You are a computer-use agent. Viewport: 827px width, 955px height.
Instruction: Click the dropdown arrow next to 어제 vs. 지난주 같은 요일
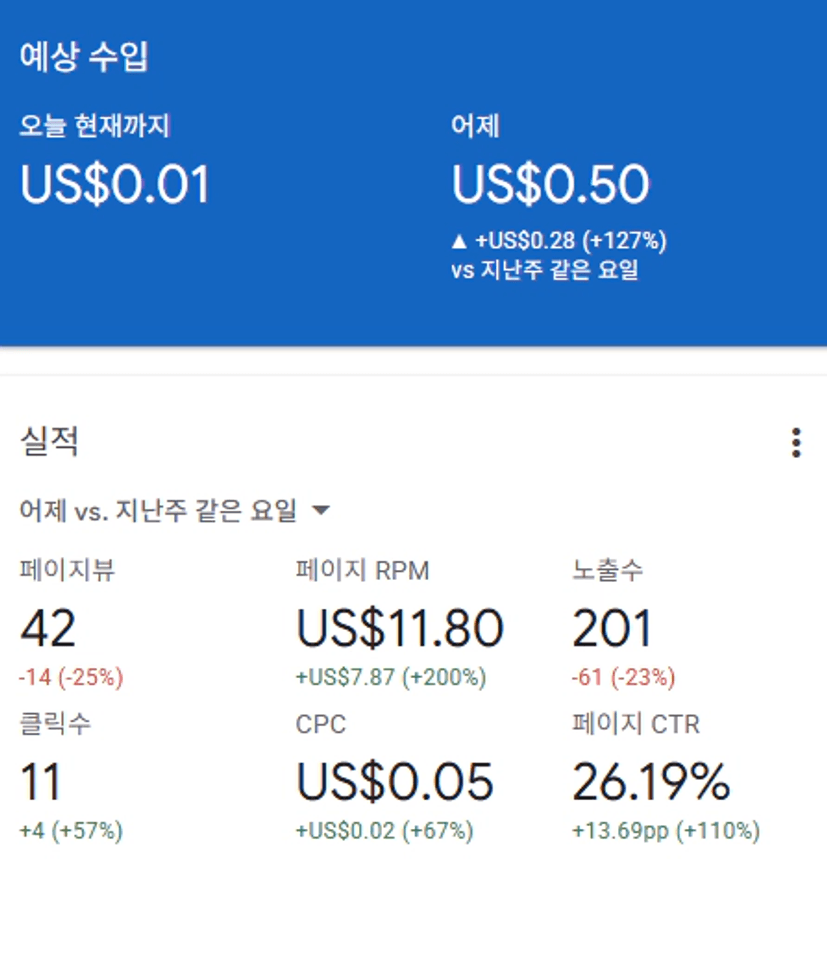click(321, 511)
